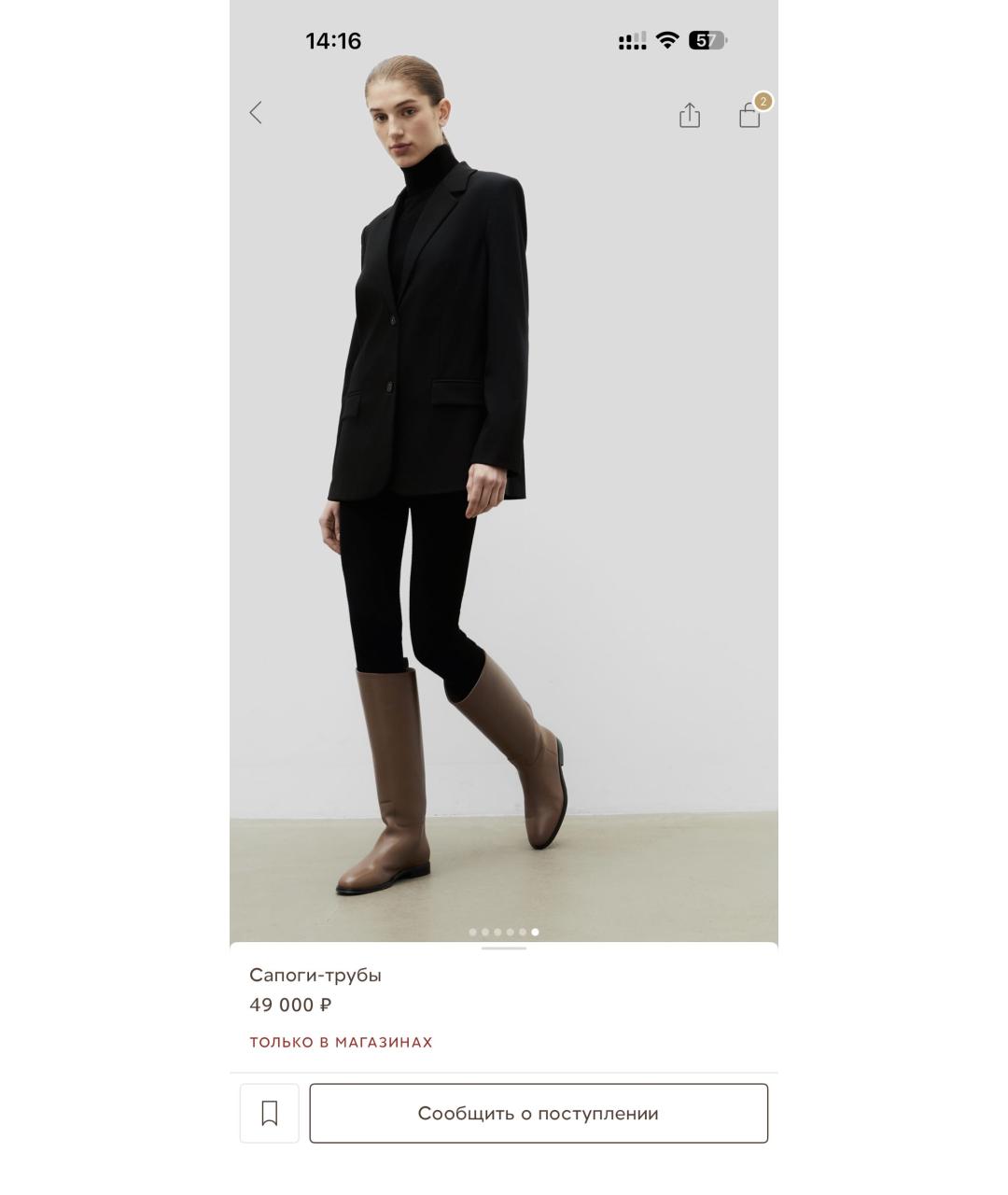This screenshot has width=1008, height=1195.
Task: Tap the Wi-Fi status icon
Action: click(x=666, y=40)
